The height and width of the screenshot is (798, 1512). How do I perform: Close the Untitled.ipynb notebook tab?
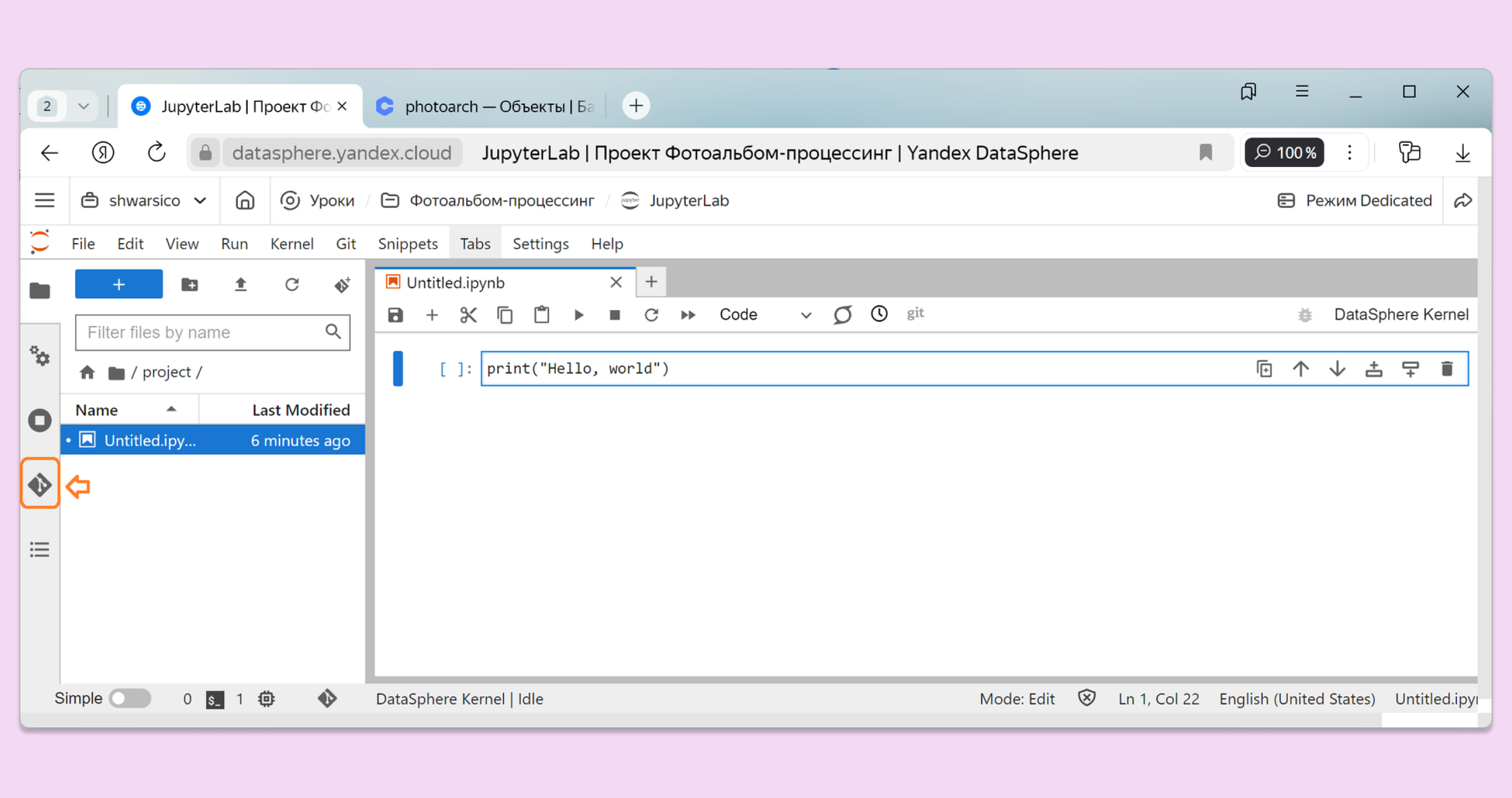tap(616, 282)
